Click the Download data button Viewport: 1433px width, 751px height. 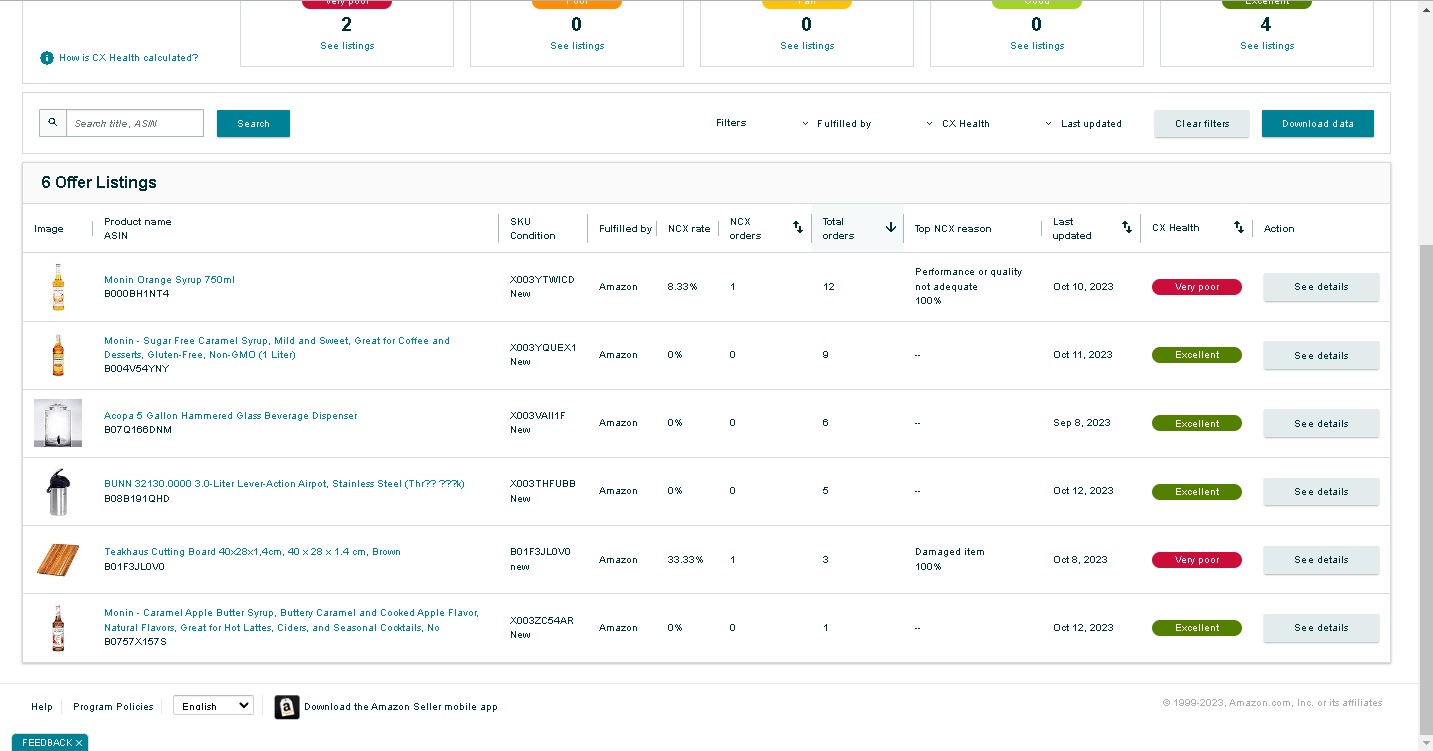click(x=1318, y=124)
